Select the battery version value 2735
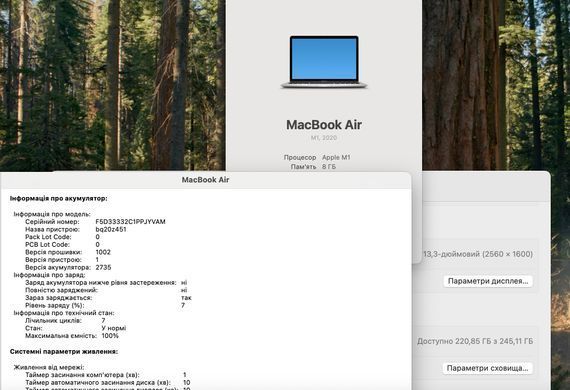The width and height of the screenshot is (570, 390). 103,268
